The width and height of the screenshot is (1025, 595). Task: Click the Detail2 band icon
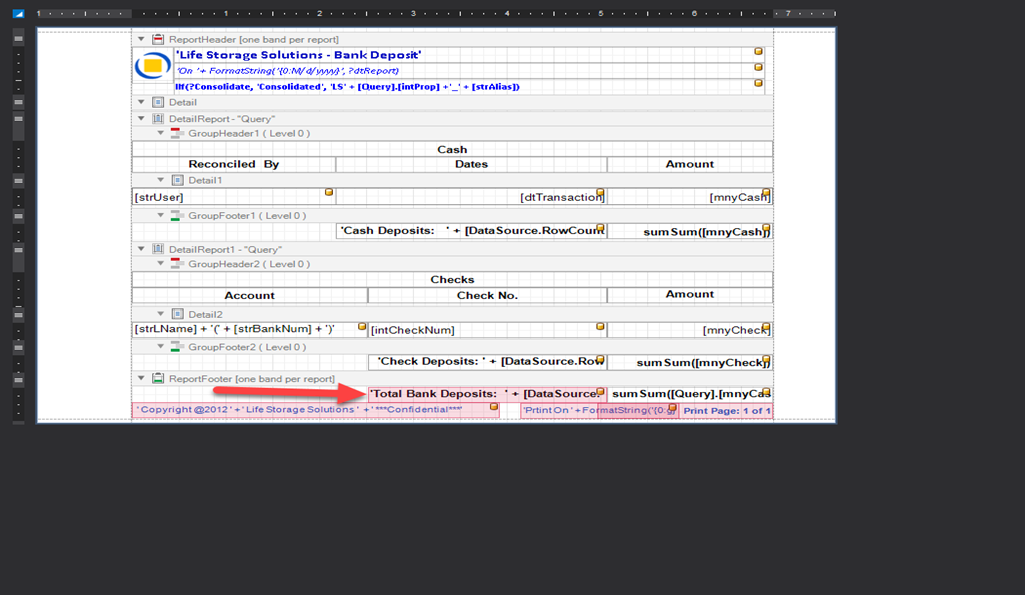(x=177, y=314)
